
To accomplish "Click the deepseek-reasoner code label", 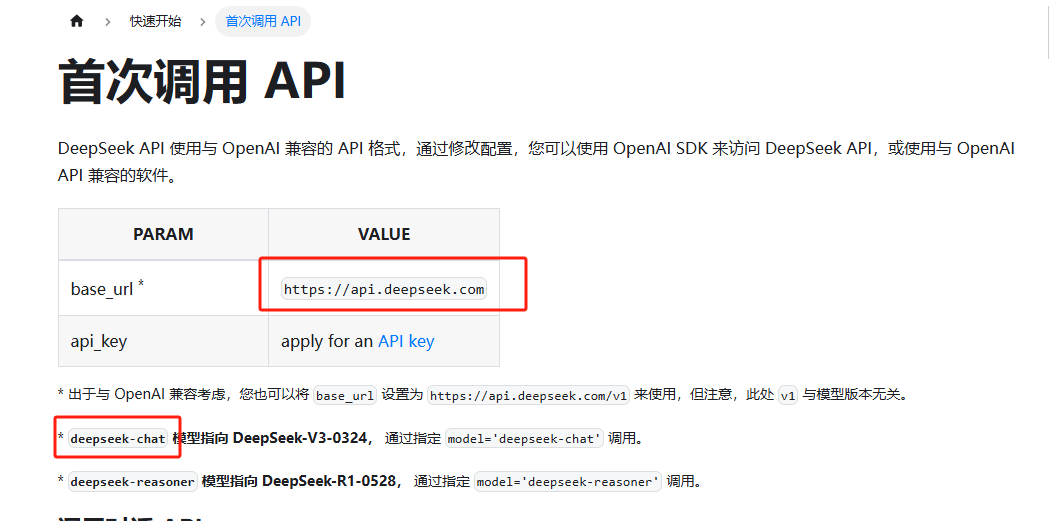I will [132, 482].
